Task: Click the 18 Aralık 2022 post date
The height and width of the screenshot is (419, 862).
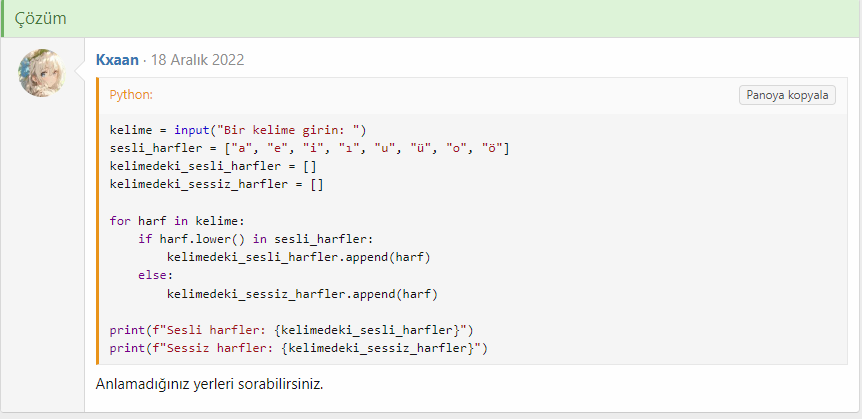Action: coord(197,60)
